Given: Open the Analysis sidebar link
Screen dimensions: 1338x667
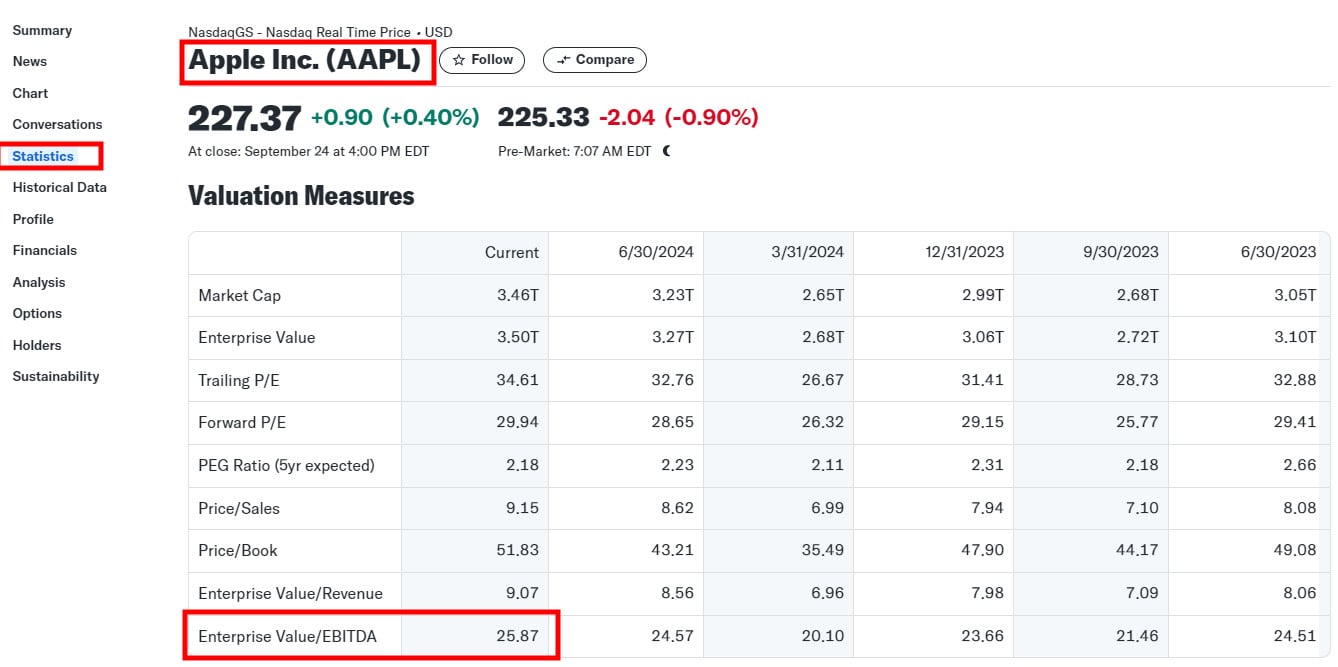Looking at the screenshot, I should point(39,282).
